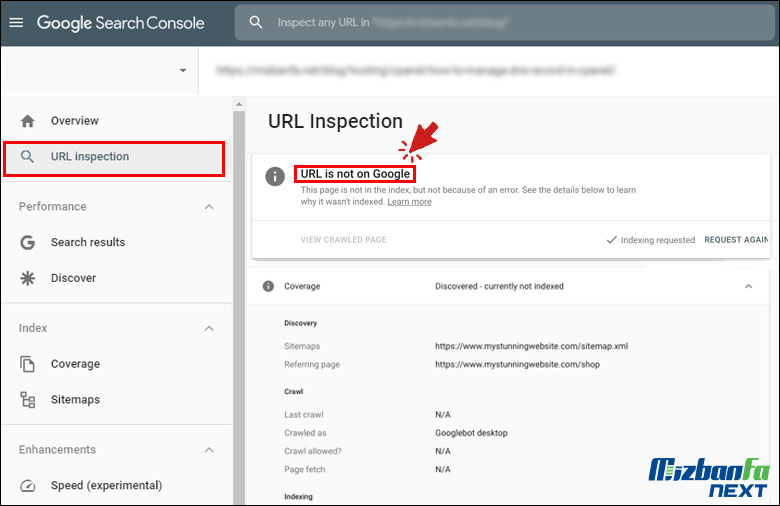Click the Google Search Console logo
The height and width of the screenshot is (506, 780).
(120, 23)
